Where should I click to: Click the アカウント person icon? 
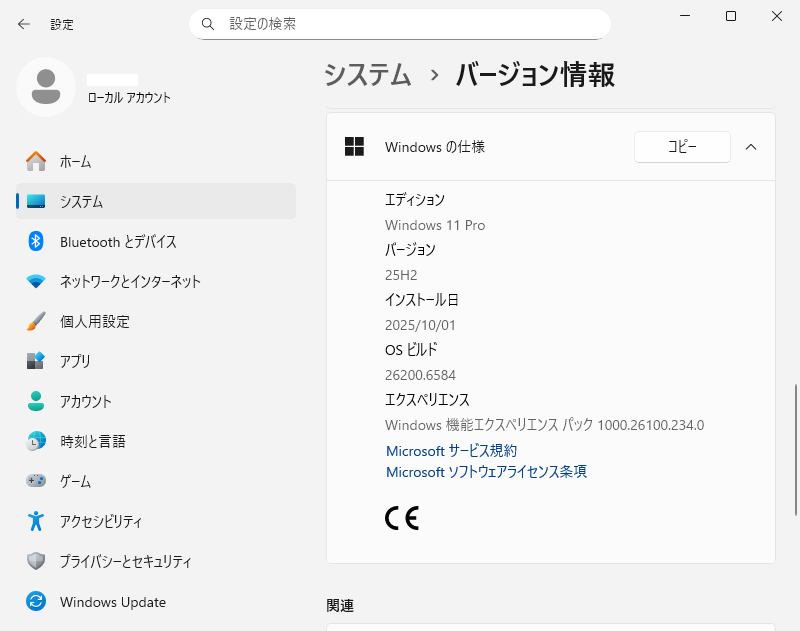point(36,401)
